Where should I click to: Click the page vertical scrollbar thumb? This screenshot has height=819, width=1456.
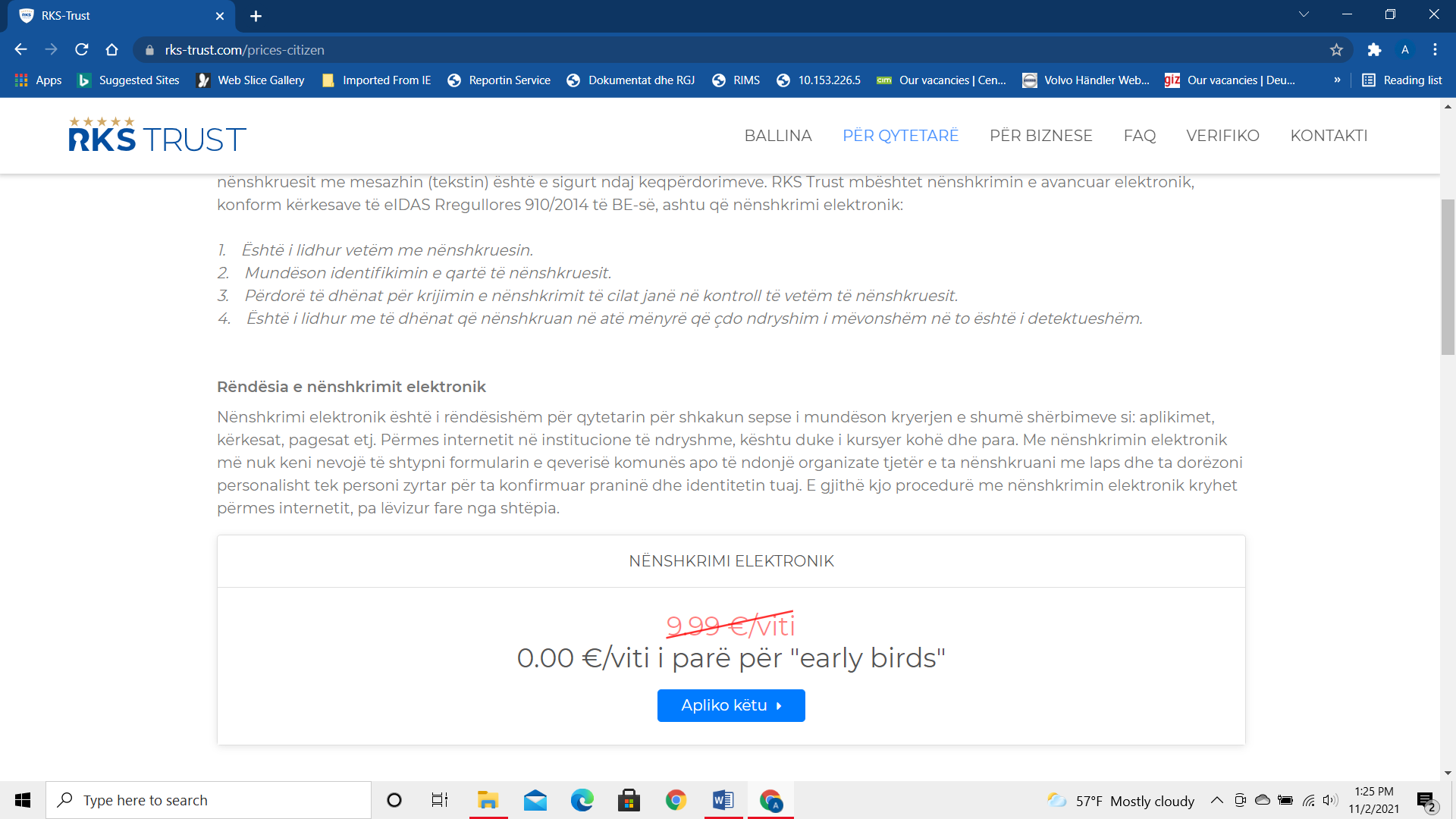point(1448,277)
